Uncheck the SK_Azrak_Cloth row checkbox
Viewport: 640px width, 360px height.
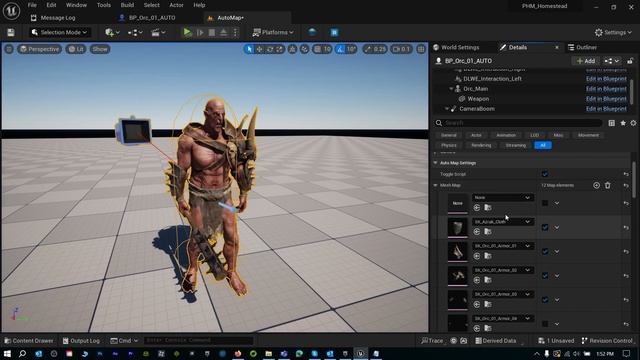[544, 227]
